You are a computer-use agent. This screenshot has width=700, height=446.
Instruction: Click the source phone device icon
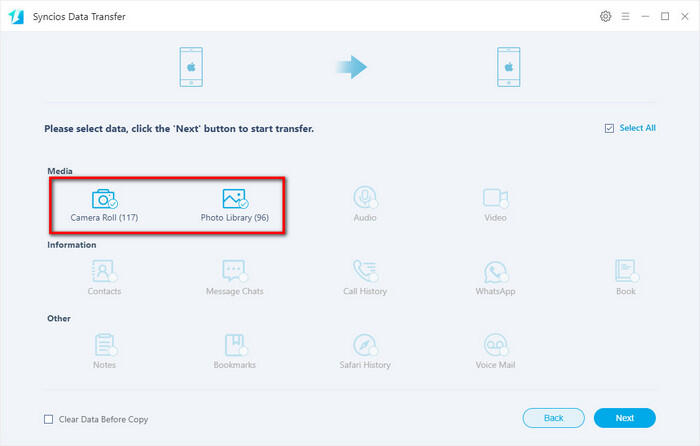pos(192,68)
